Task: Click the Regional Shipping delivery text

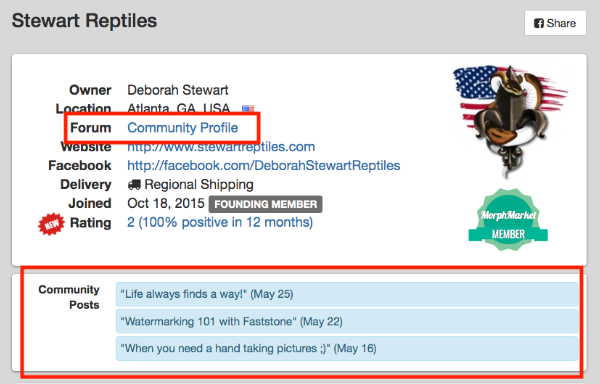Action: (x=199, y=185)
